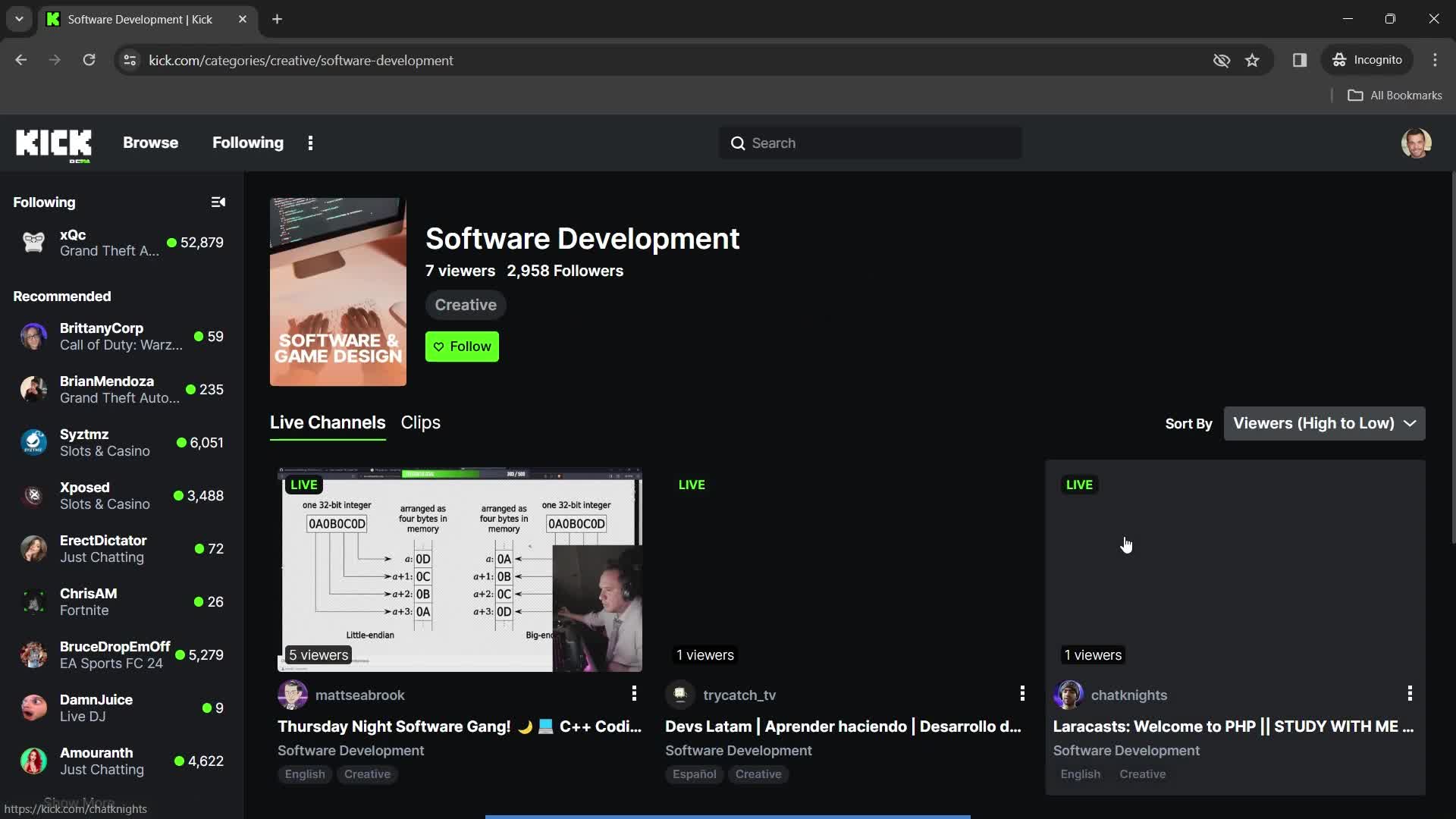
Task: View site information in address bar
Action: click(130, 61)
